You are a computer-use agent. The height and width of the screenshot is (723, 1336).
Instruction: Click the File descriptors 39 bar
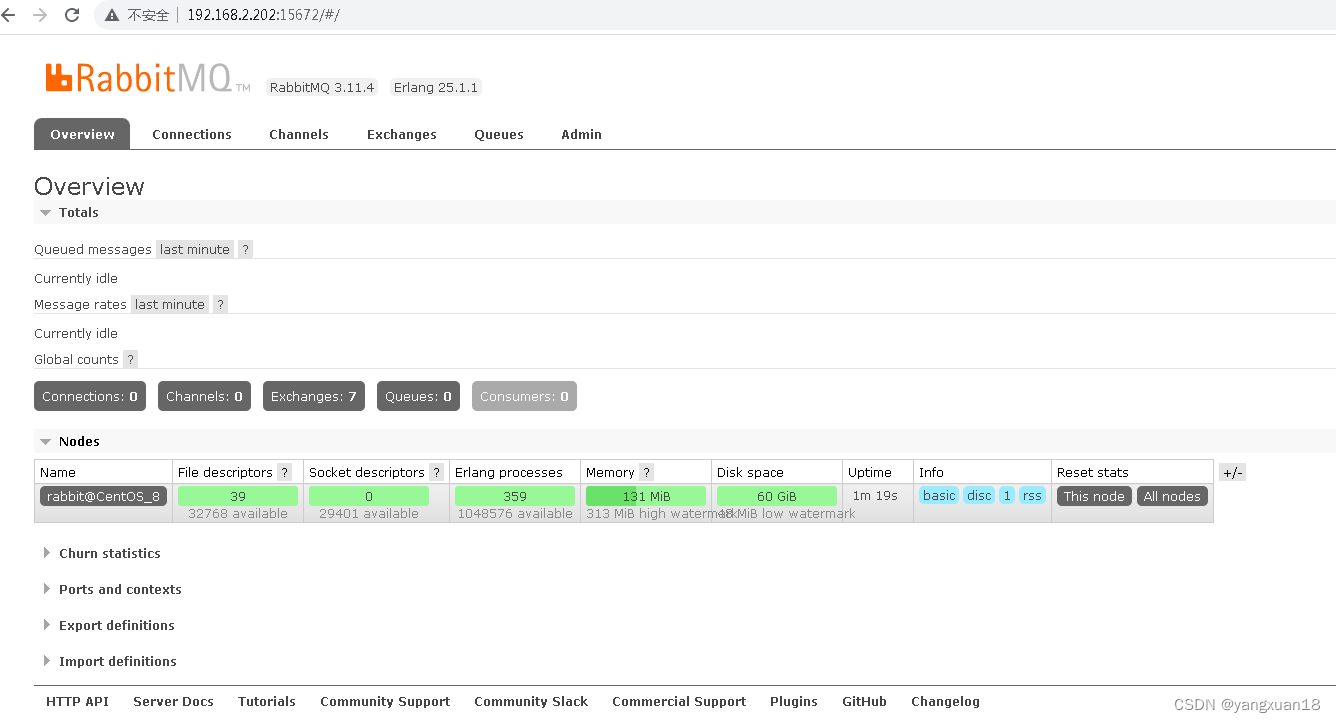click(238, 496)
